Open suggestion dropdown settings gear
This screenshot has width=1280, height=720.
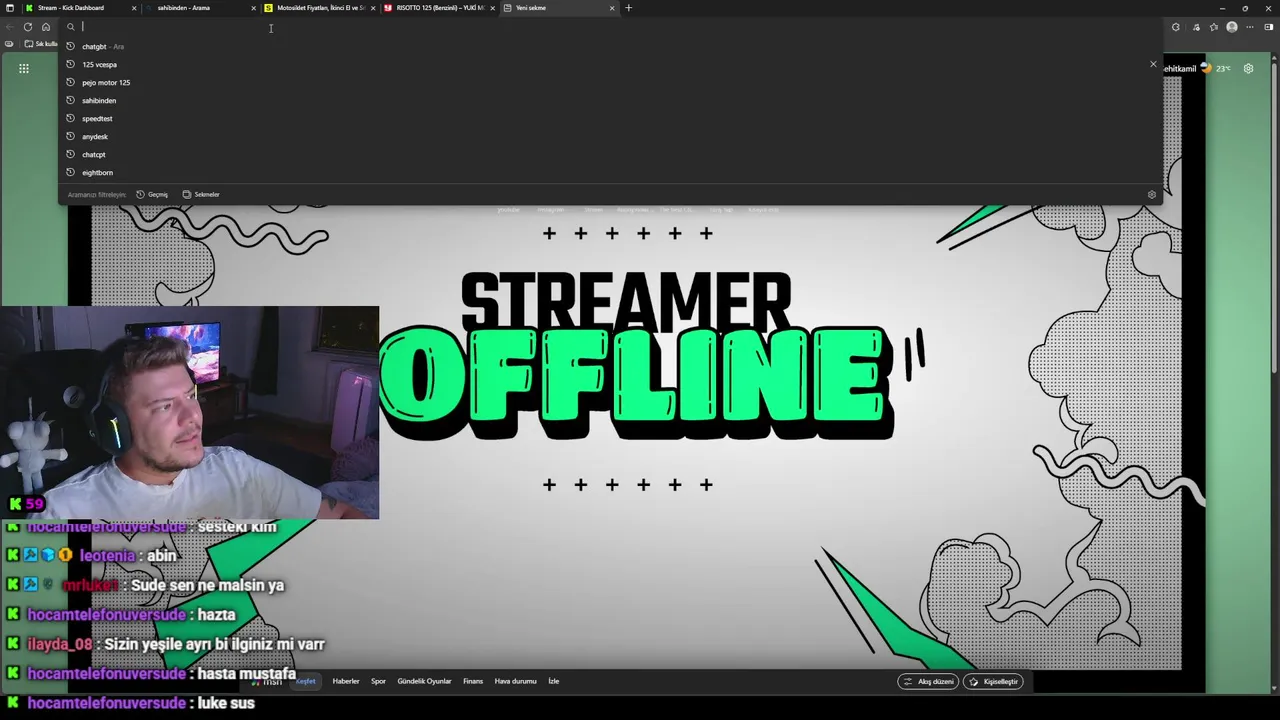click(1151, 195)
